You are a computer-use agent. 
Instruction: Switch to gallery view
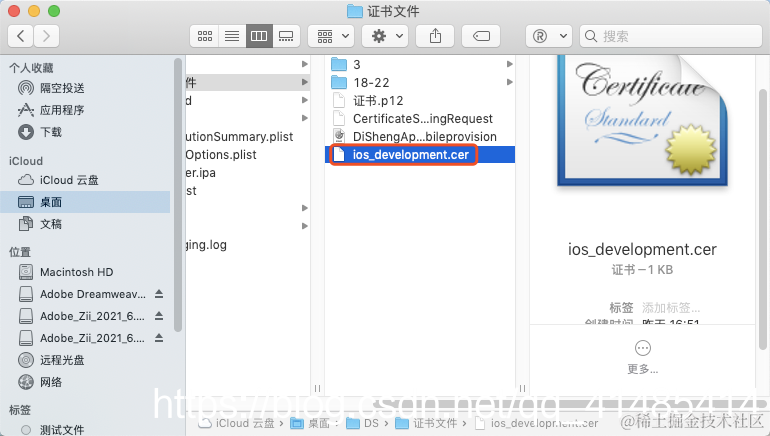click(x=286, y=36)
